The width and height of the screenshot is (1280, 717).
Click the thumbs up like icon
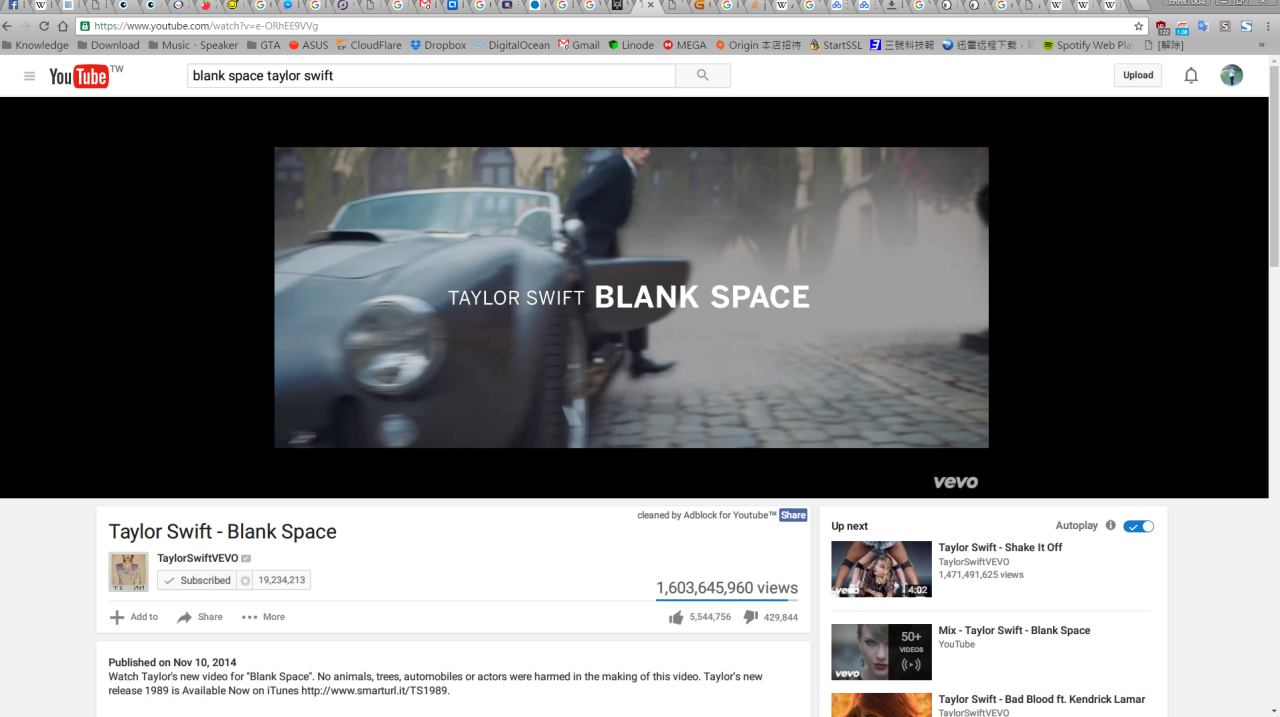pyautogui.click(x=677, y=618)
